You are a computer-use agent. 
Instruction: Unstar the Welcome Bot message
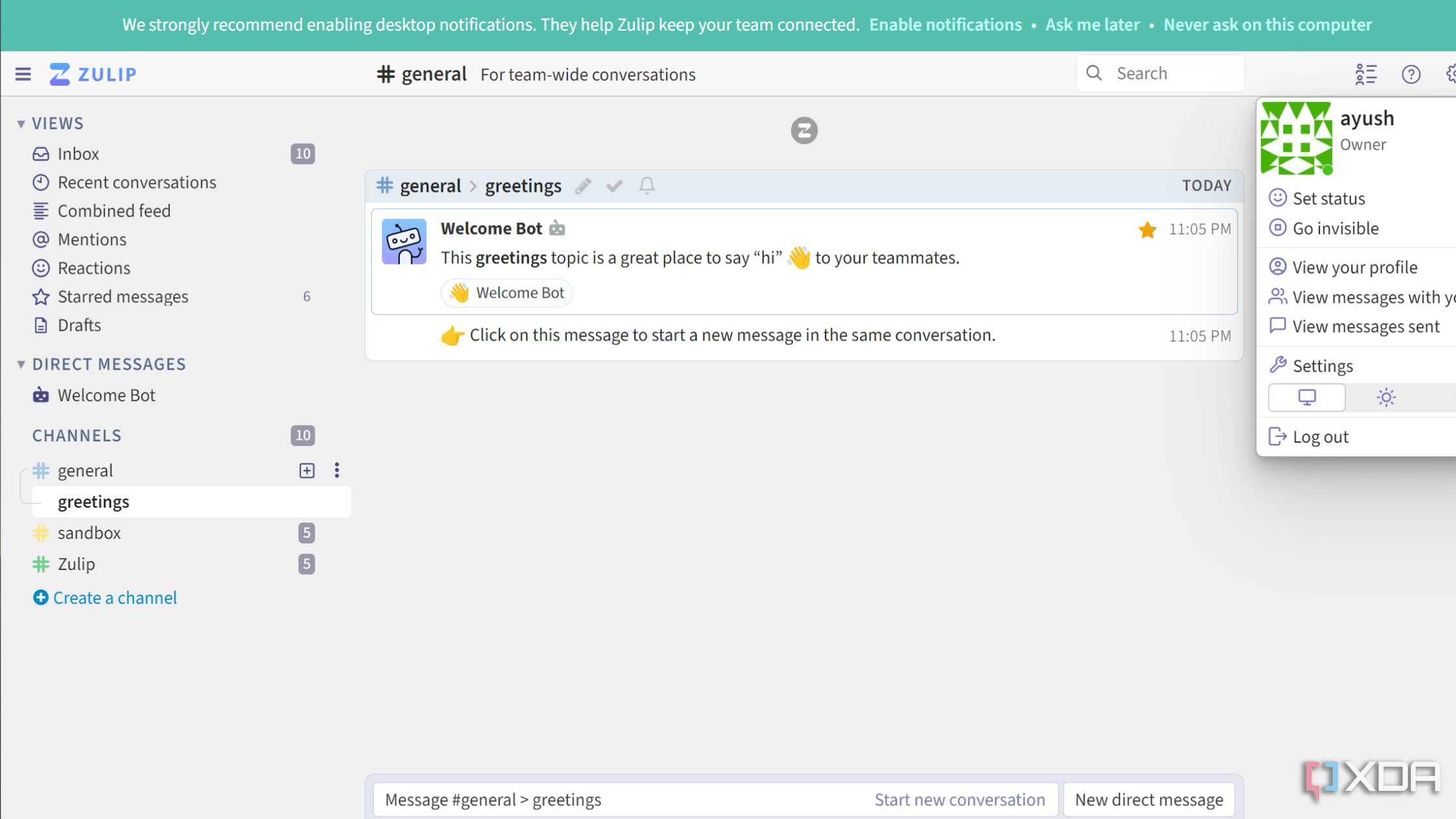click(x=1147, y=229)
